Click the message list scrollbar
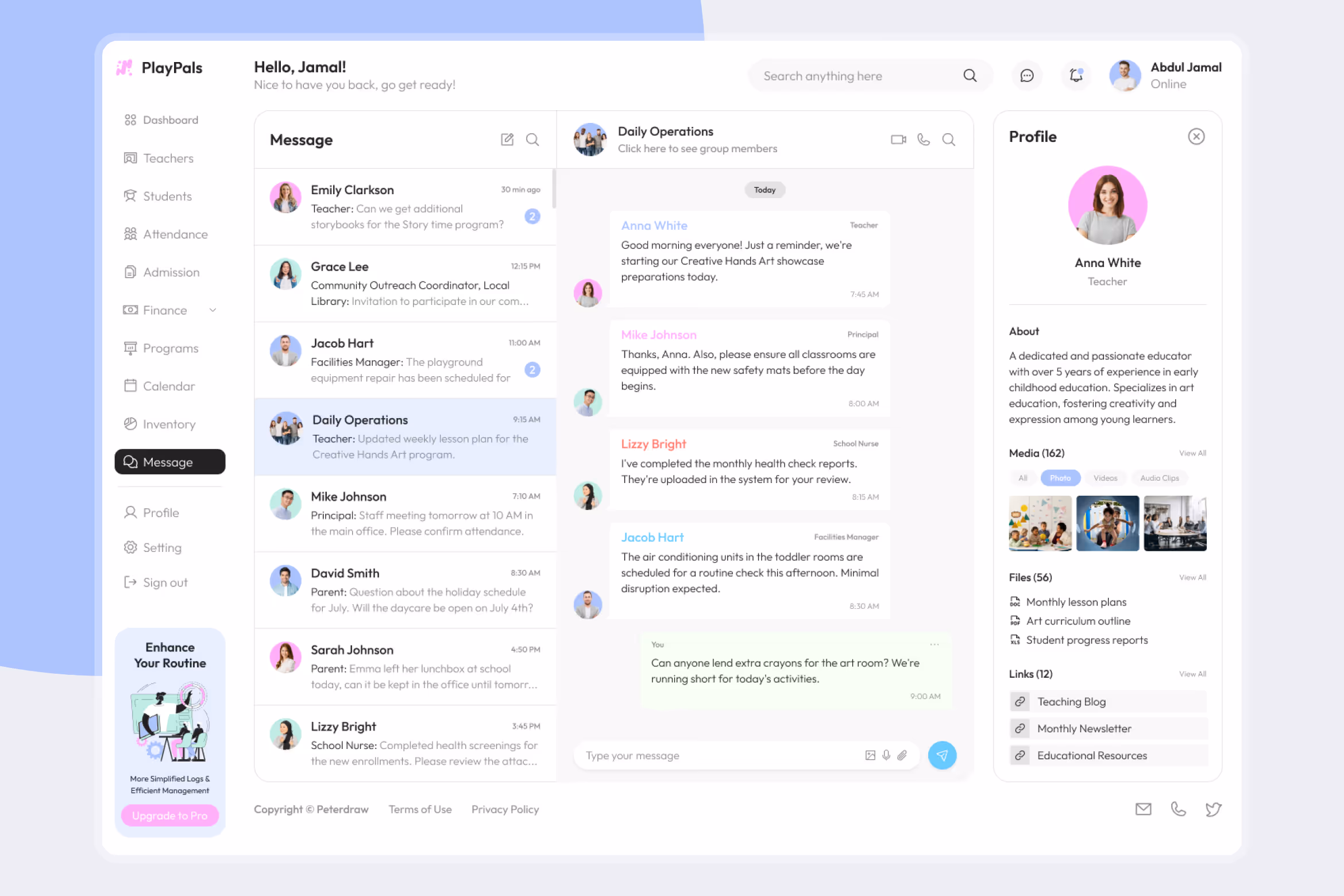1344x896 pixels. click(x=554, y=190)
